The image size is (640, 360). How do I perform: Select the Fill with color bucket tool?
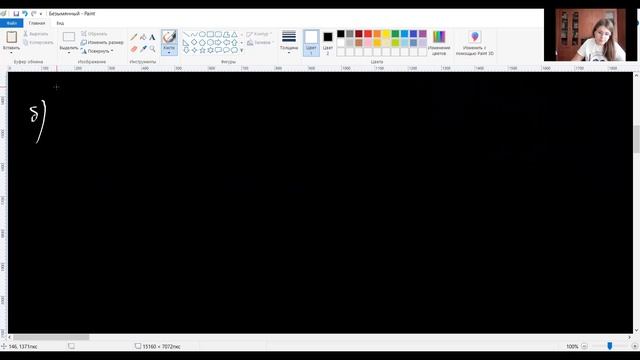(x=143, y=37)
